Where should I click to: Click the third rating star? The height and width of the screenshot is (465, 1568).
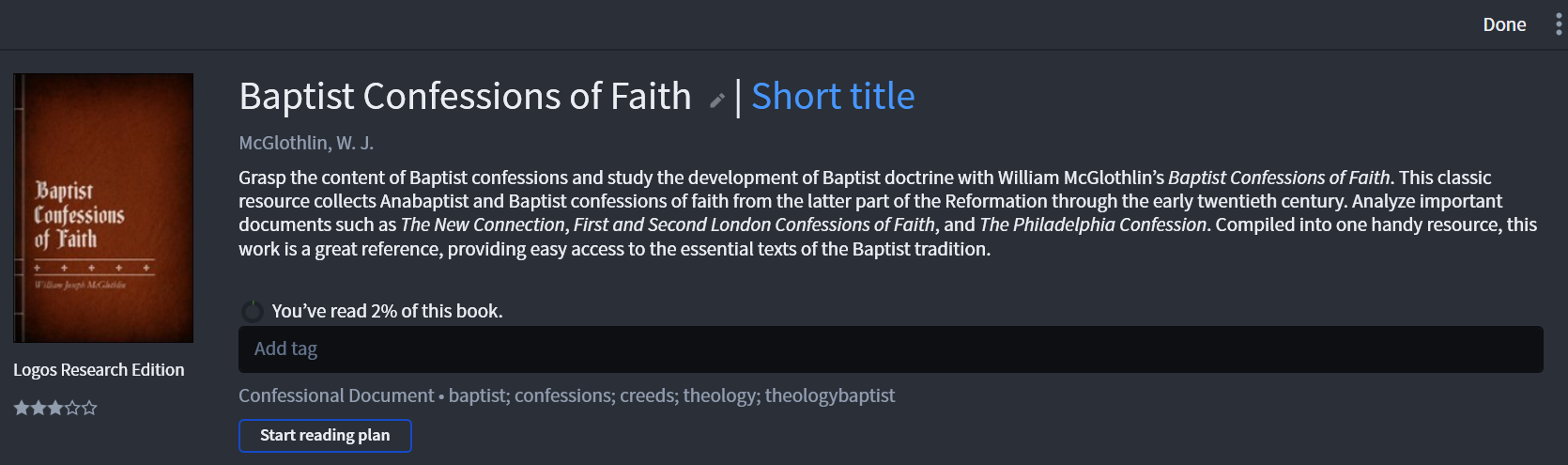click(x=55, y=408)
